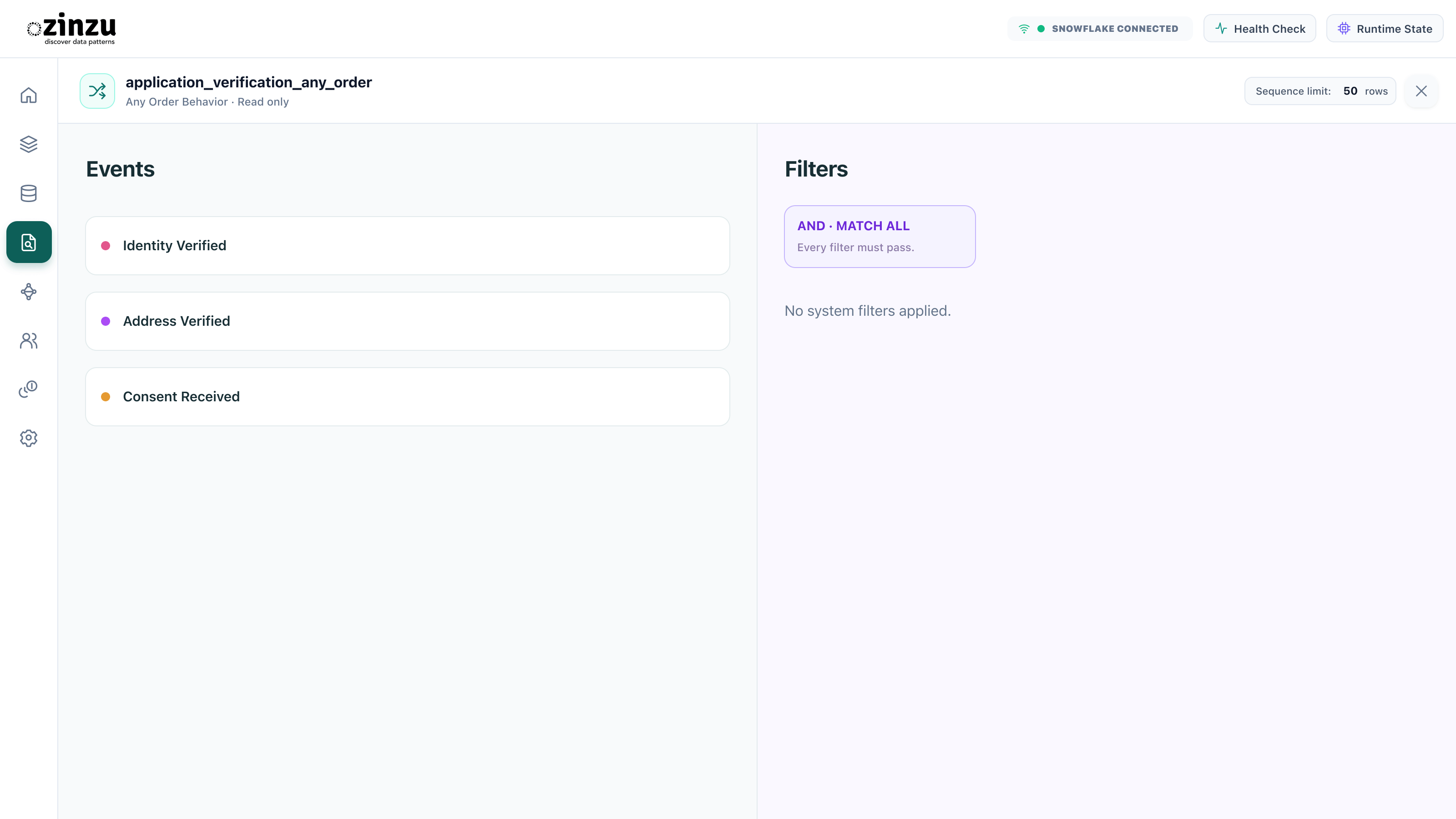Click the shuffle any-order behavior icon

(97, 91)
